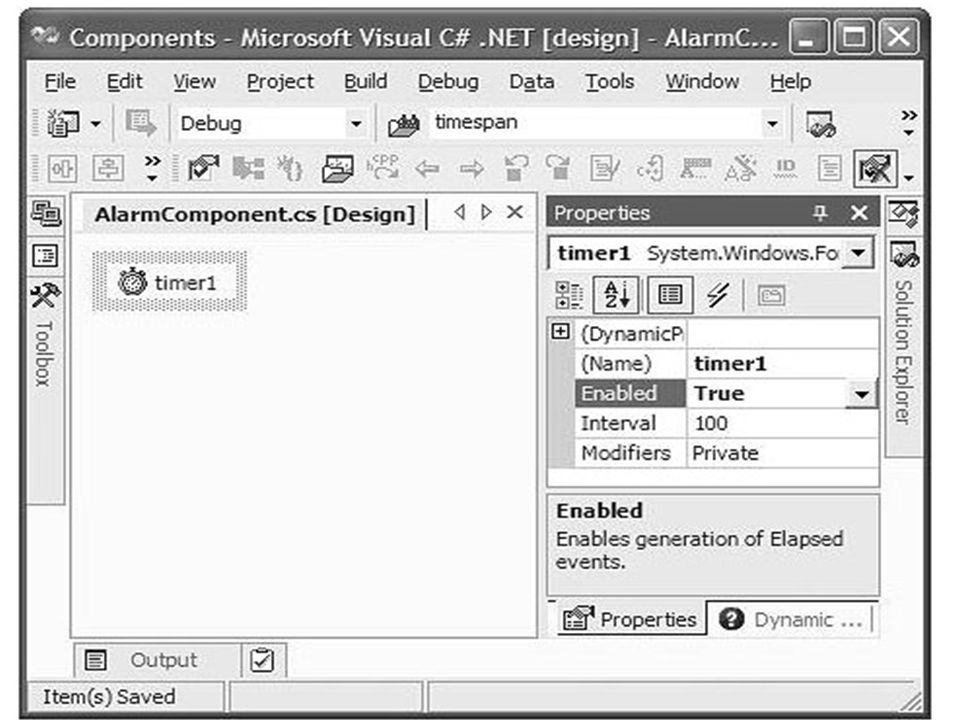Click the CPP swap arrows toolbar icon
Image resolution: width=960 pixels, height=720 pixels.
[x=383, y=167]
